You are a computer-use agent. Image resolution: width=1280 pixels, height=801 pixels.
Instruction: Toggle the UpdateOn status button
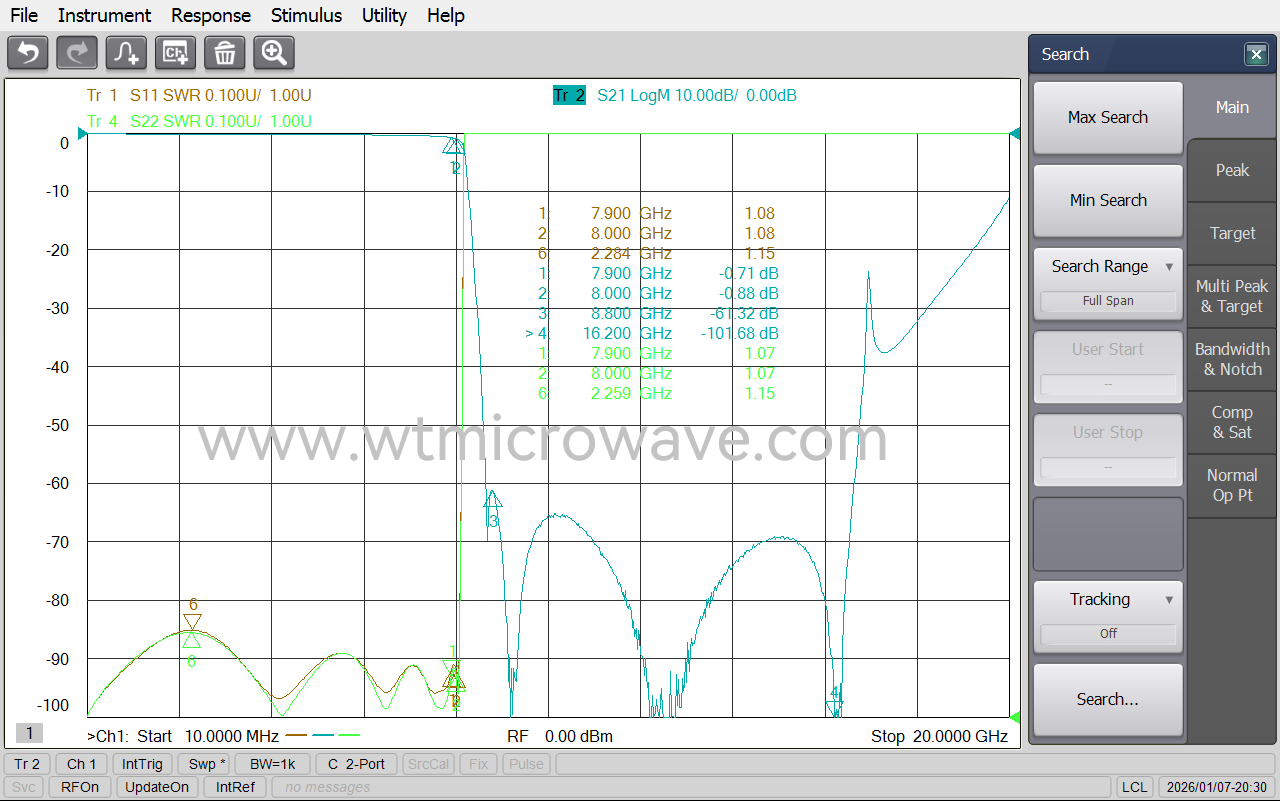click(157, 787)
